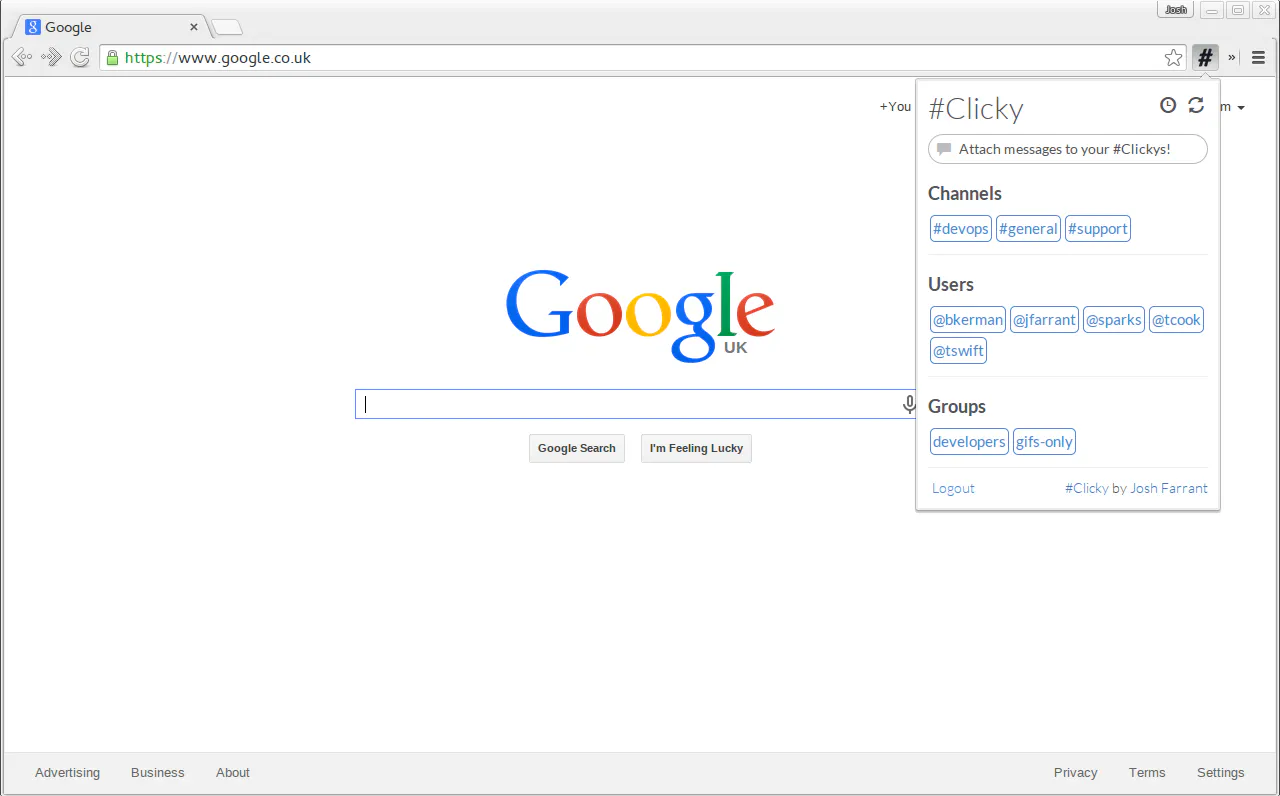This screenshot has height=796, width=1280.
Task: Log out of #Clicky
Action: 953,488
